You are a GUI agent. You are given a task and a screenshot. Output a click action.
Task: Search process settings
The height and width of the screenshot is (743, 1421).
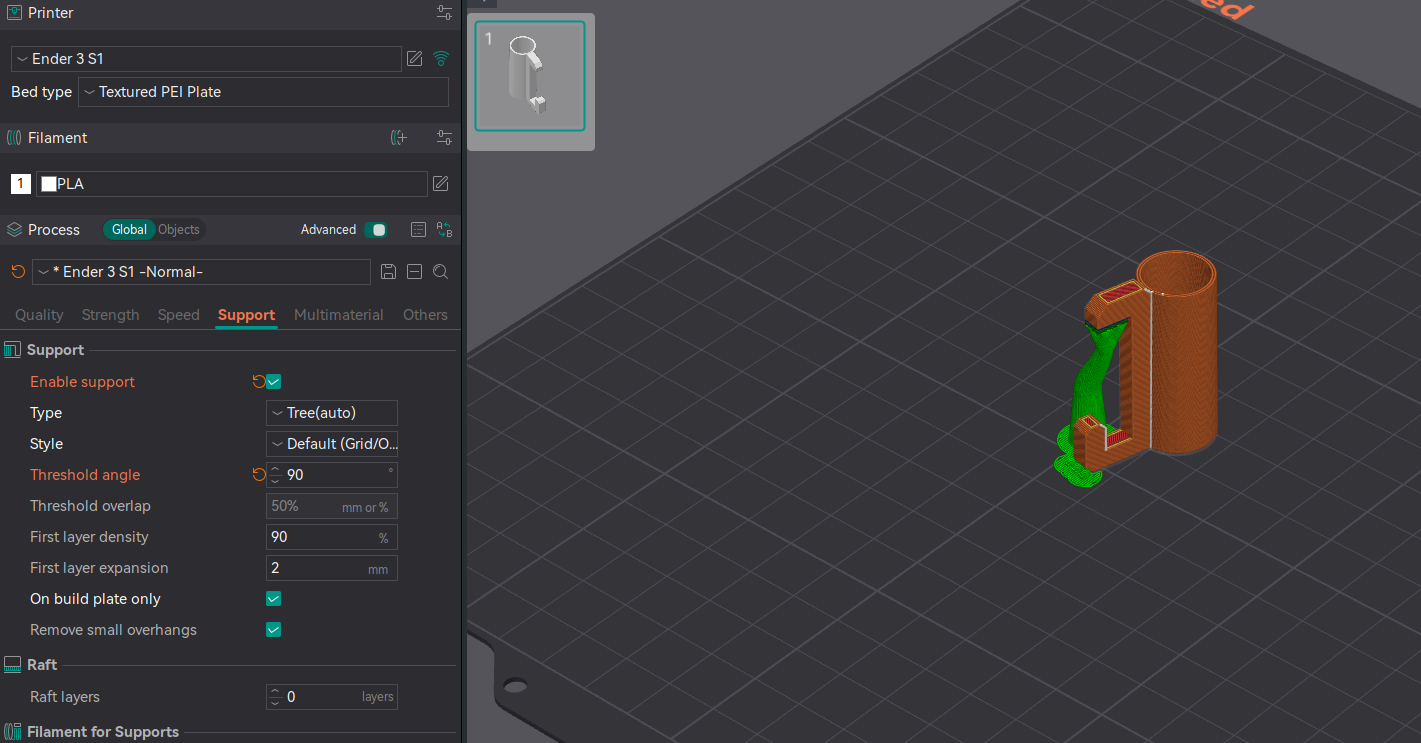point(440,272)
